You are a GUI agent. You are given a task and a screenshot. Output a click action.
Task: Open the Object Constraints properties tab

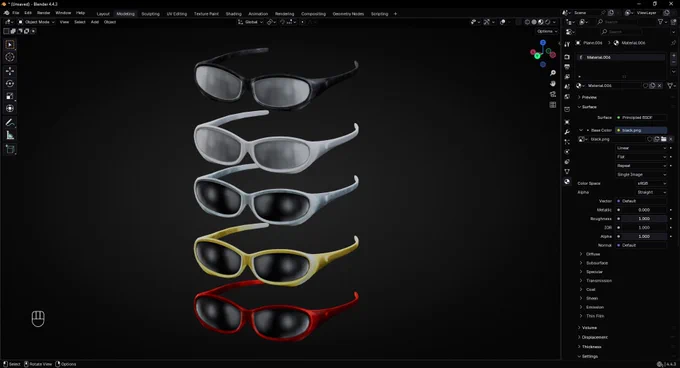[567, 162]
